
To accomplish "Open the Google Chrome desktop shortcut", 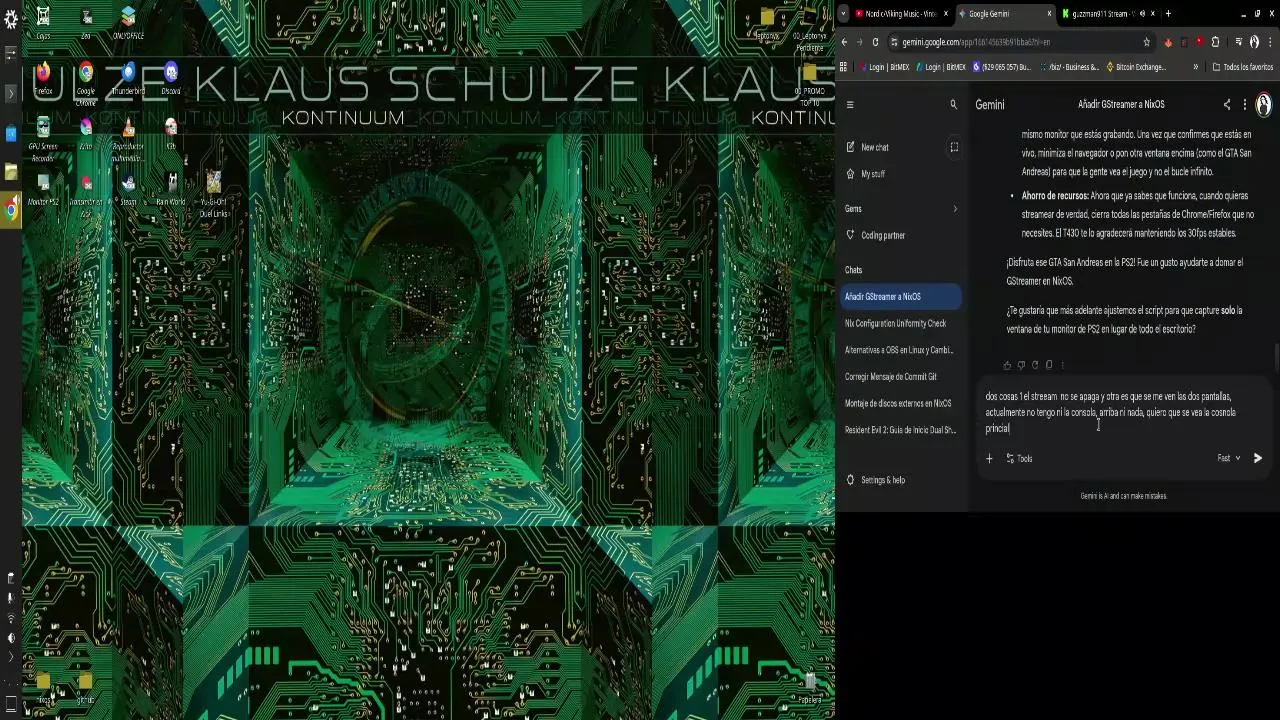I will click(86, 83).
